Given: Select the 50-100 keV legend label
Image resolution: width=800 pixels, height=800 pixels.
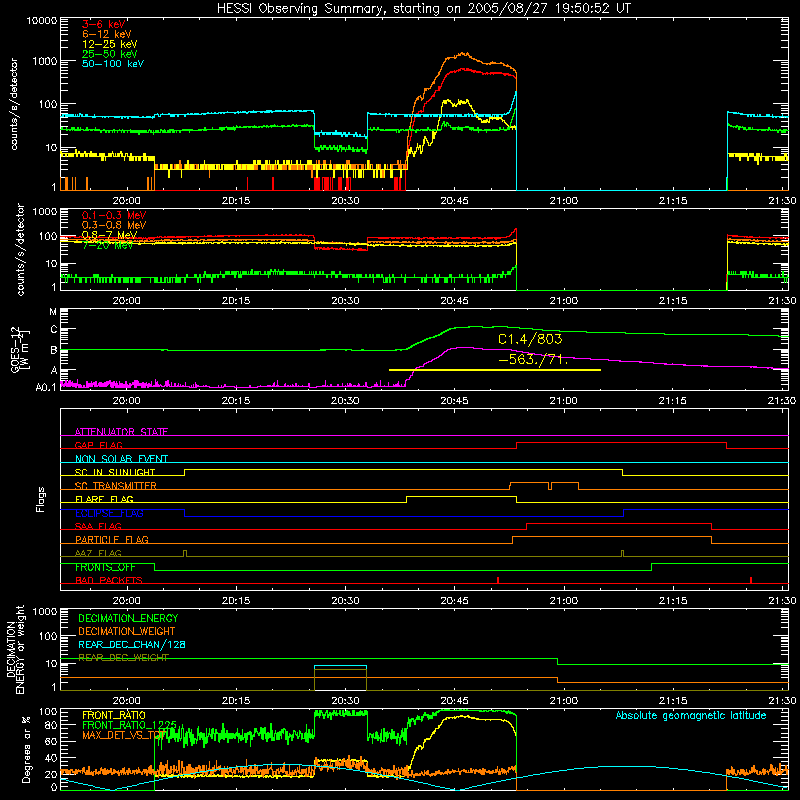Looking at the screenshot, I should [x=113, y=64].
